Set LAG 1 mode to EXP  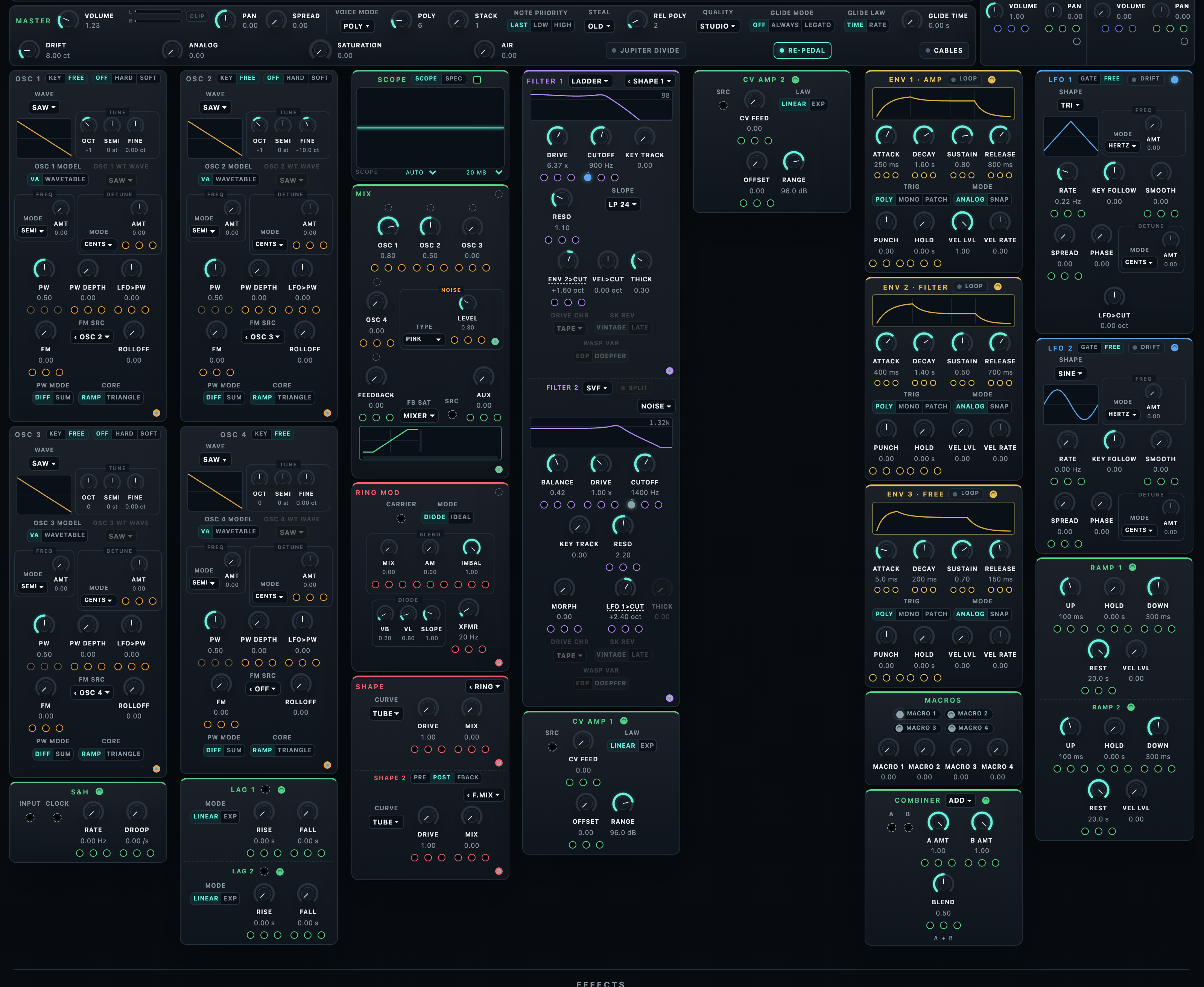[x=230, y=817]
